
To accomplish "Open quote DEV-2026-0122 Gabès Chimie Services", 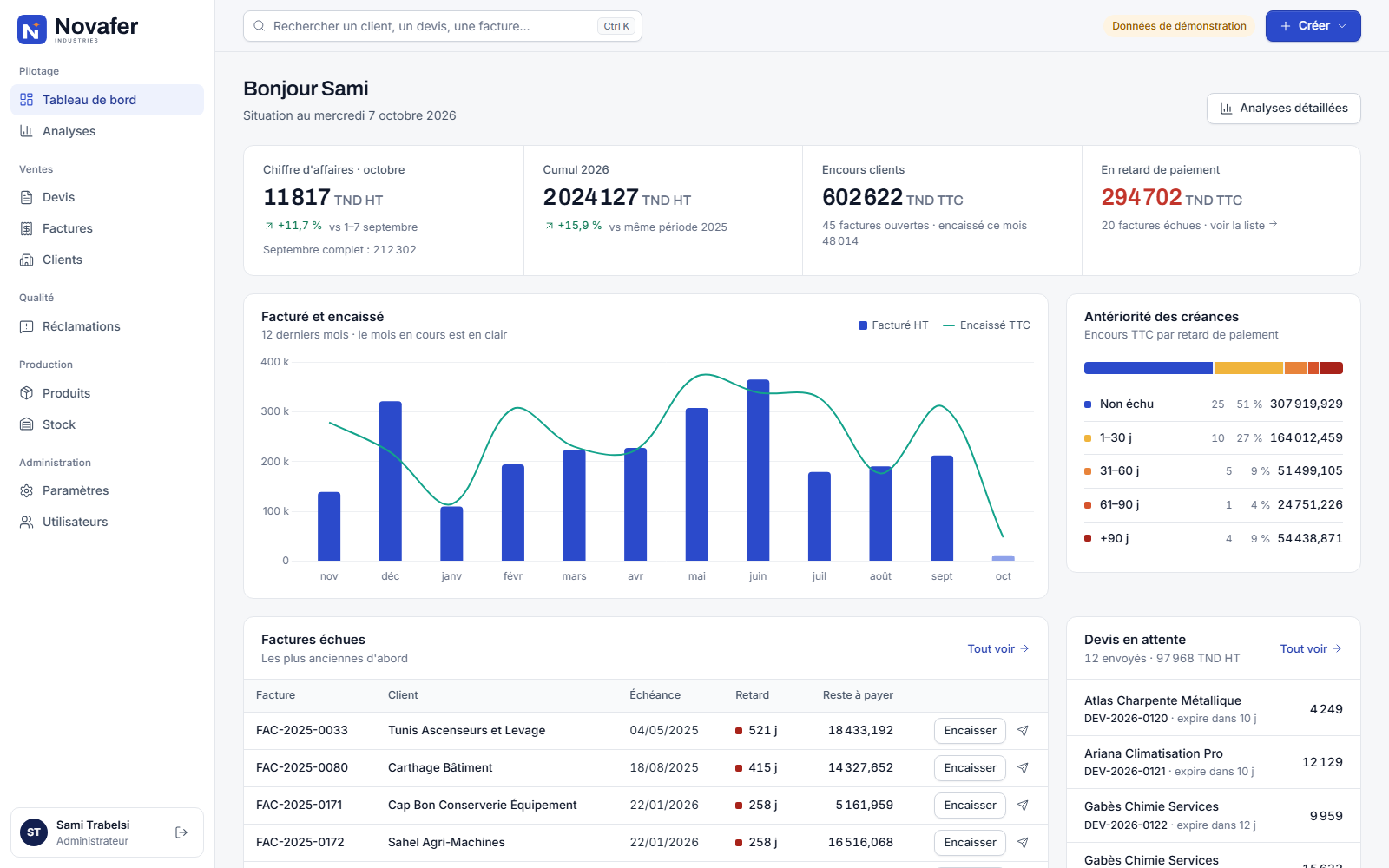I will pos(1214,815).
